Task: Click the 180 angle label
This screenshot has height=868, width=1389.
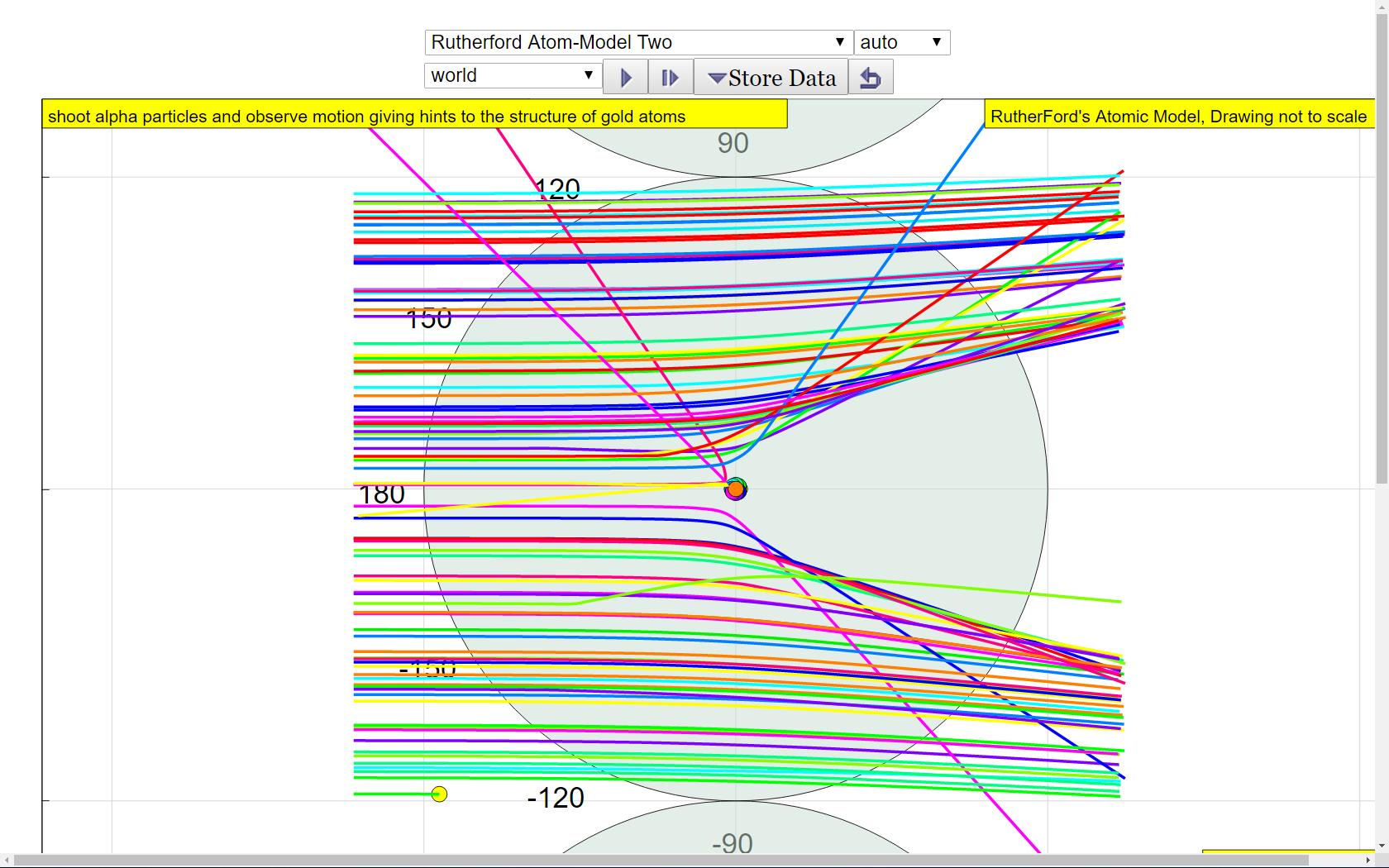Action: click(381, 494)
